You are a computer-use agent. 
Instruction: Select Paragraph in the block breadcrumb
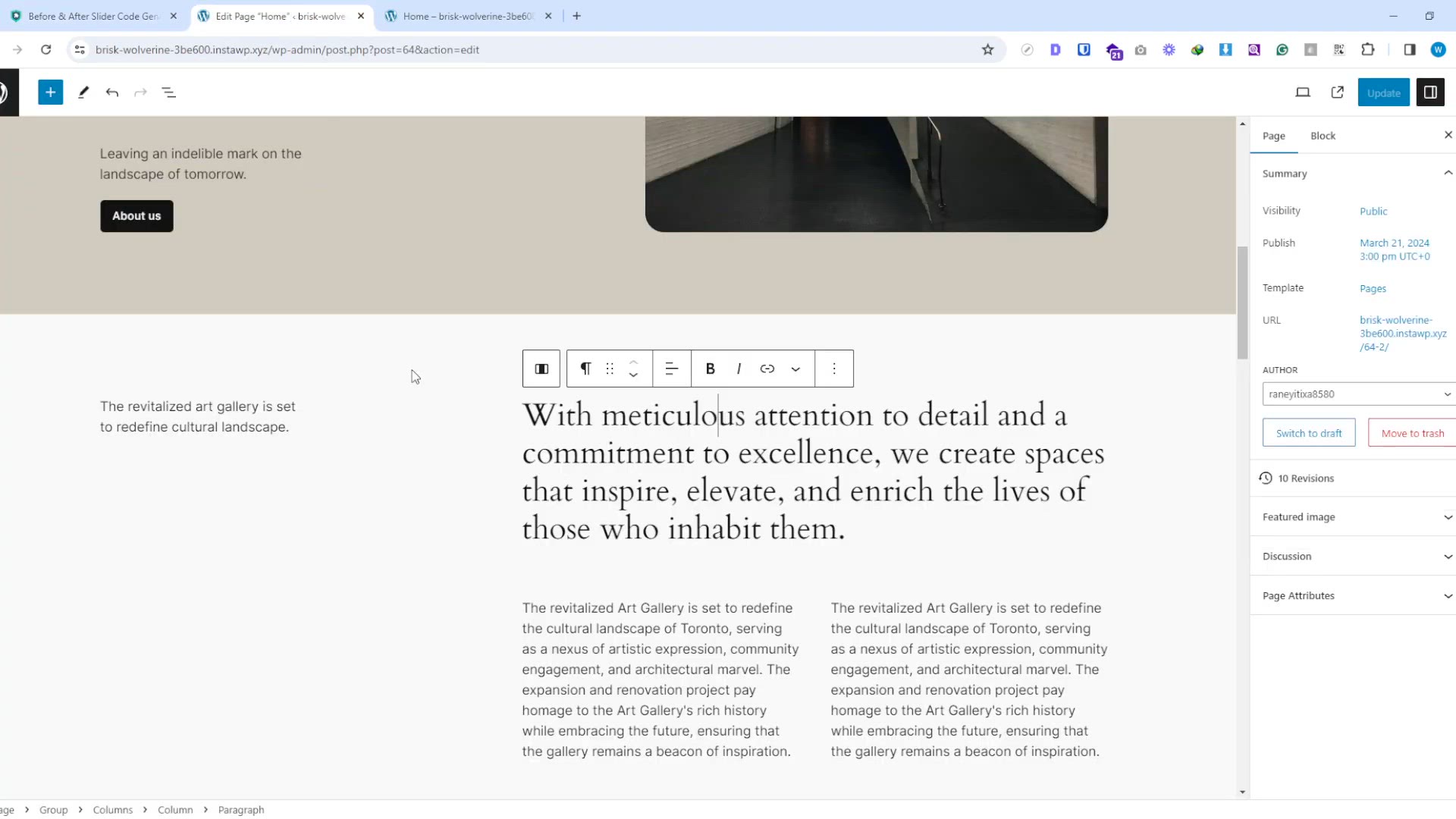[x=241, y=810]
